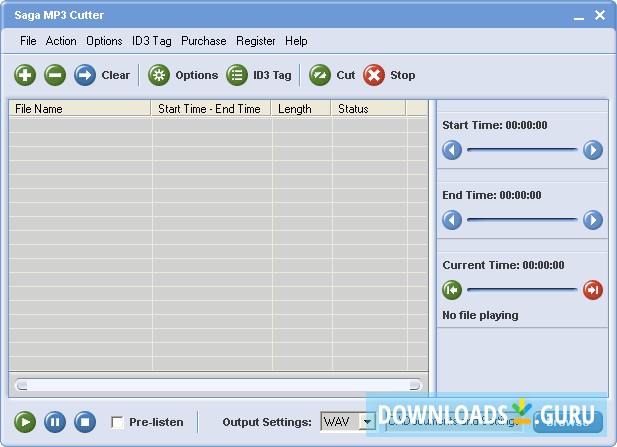Open the Register menu

(256, 41)
